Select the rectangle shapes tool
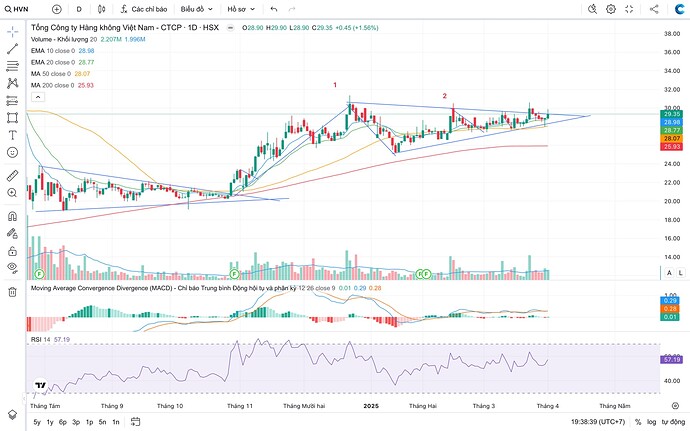 (x=12, y=118)
